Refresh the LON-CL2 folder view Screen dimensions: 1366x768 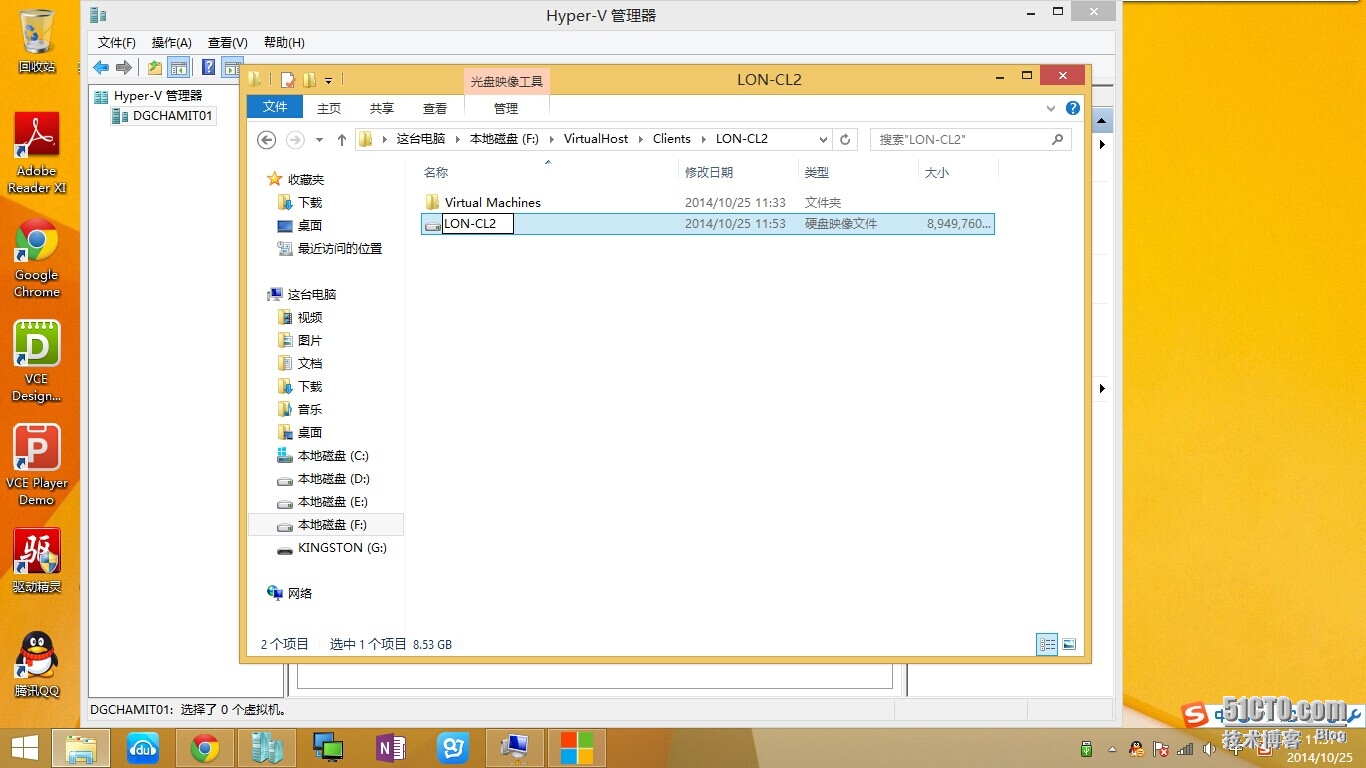pos(845,140)
